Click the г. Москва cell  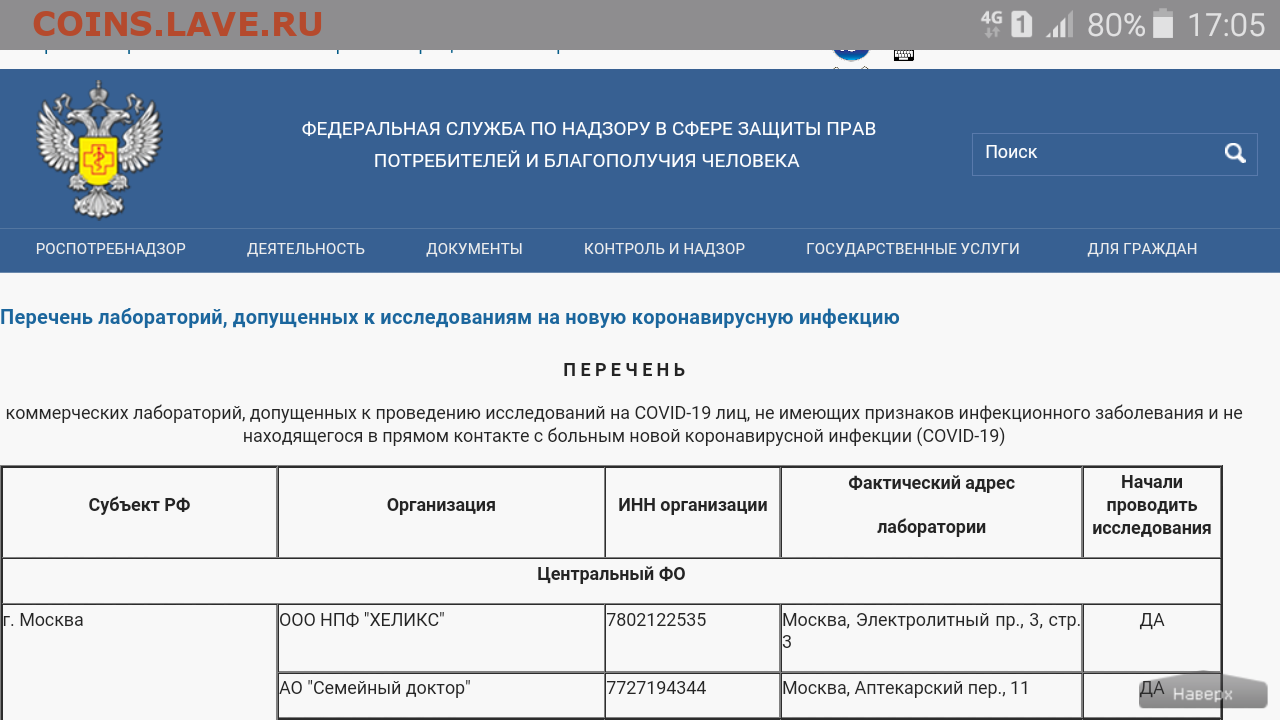139,662
